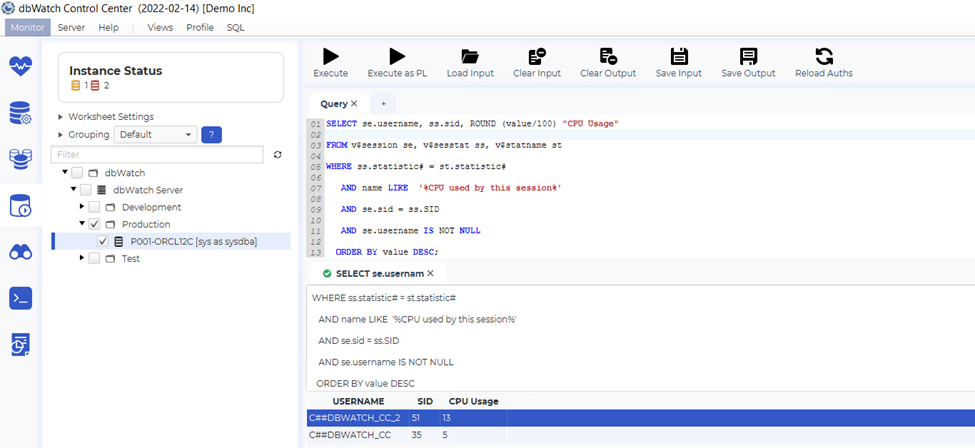Uncheck the P001-ORCL12C instance checkbox
The width and height of the screenshot is (975, 448).
pyautogui.click(x=103, y=241)
